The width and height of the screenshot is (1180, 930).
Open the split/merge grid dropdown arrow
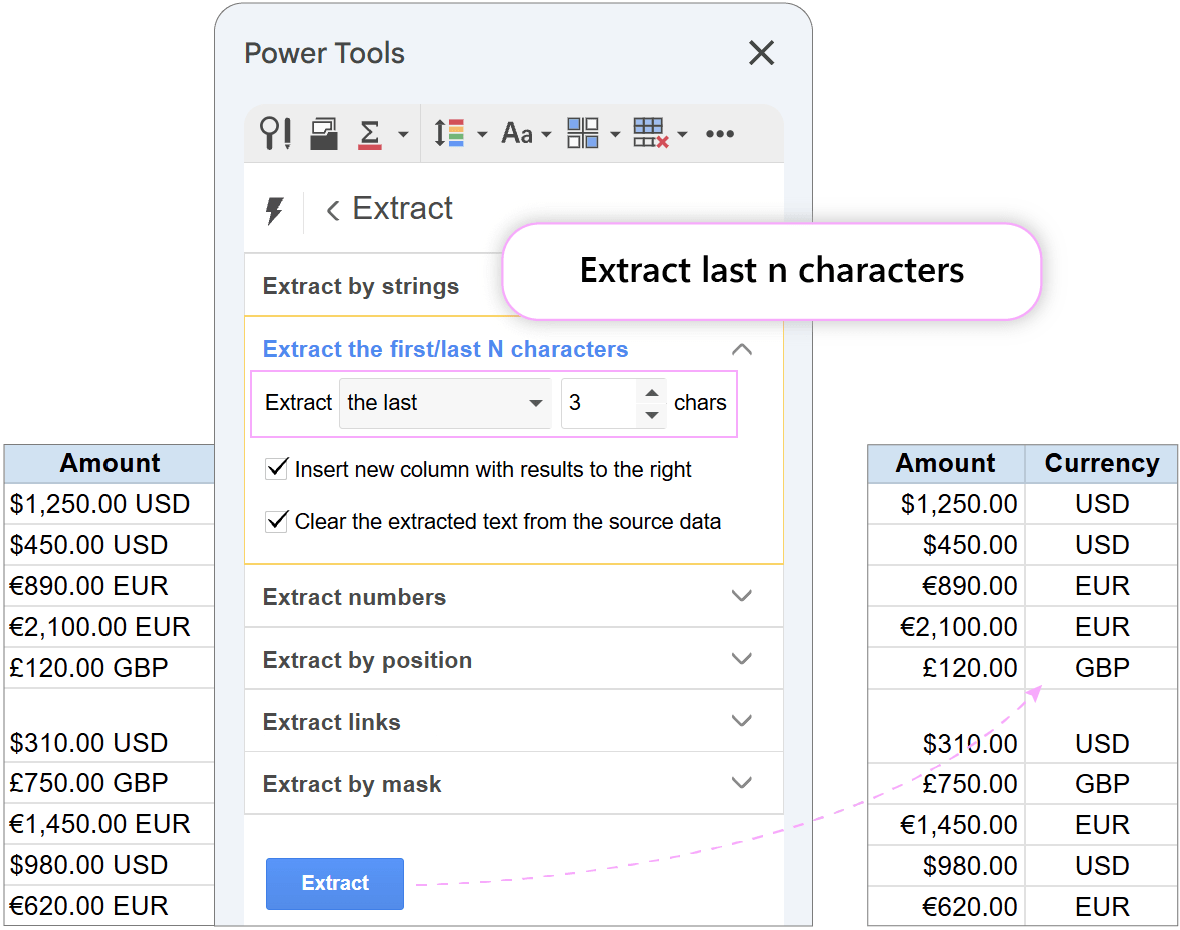coord(615,135)
